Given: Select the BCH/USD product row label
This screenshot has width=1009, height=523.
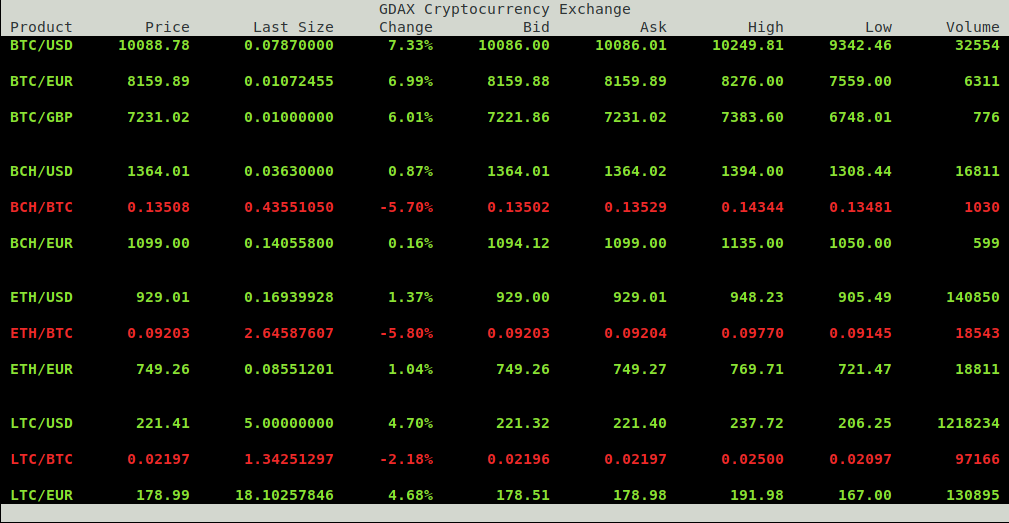Looking at the screenshot, I should [x=41, y=171].
